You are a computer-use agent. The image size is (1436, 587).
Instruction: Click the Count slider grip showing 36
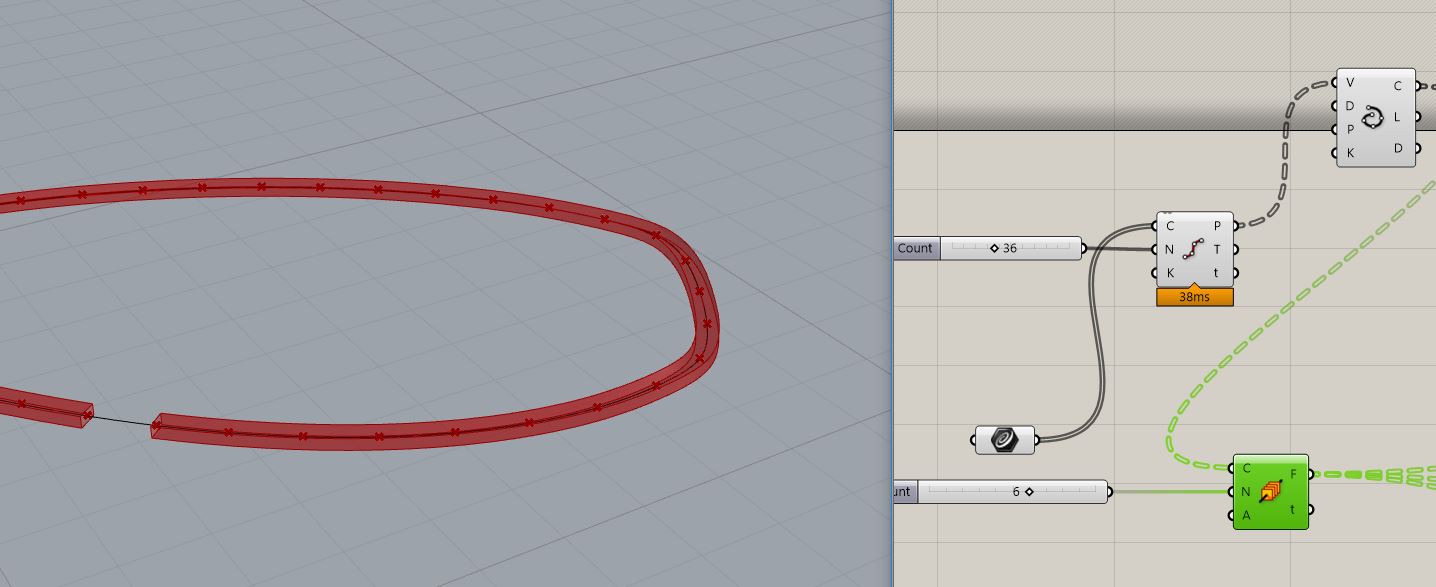(994, 248)
